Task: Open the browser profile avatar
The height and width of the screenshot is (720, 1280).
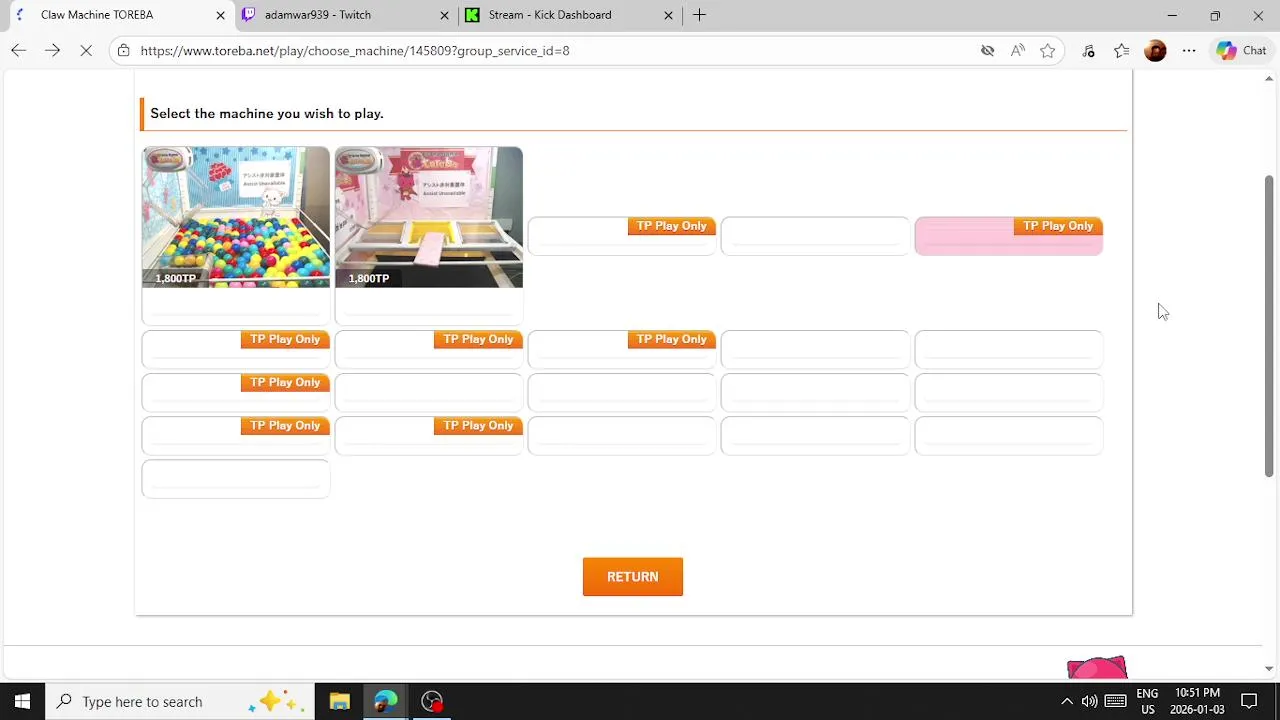Action: coord(1155,50)
